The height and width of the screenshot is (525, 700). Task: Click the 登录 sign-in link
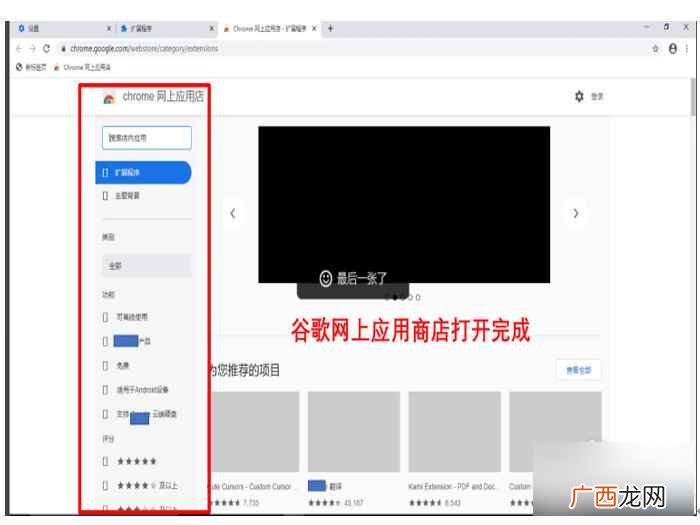click(x=597, y=96)
